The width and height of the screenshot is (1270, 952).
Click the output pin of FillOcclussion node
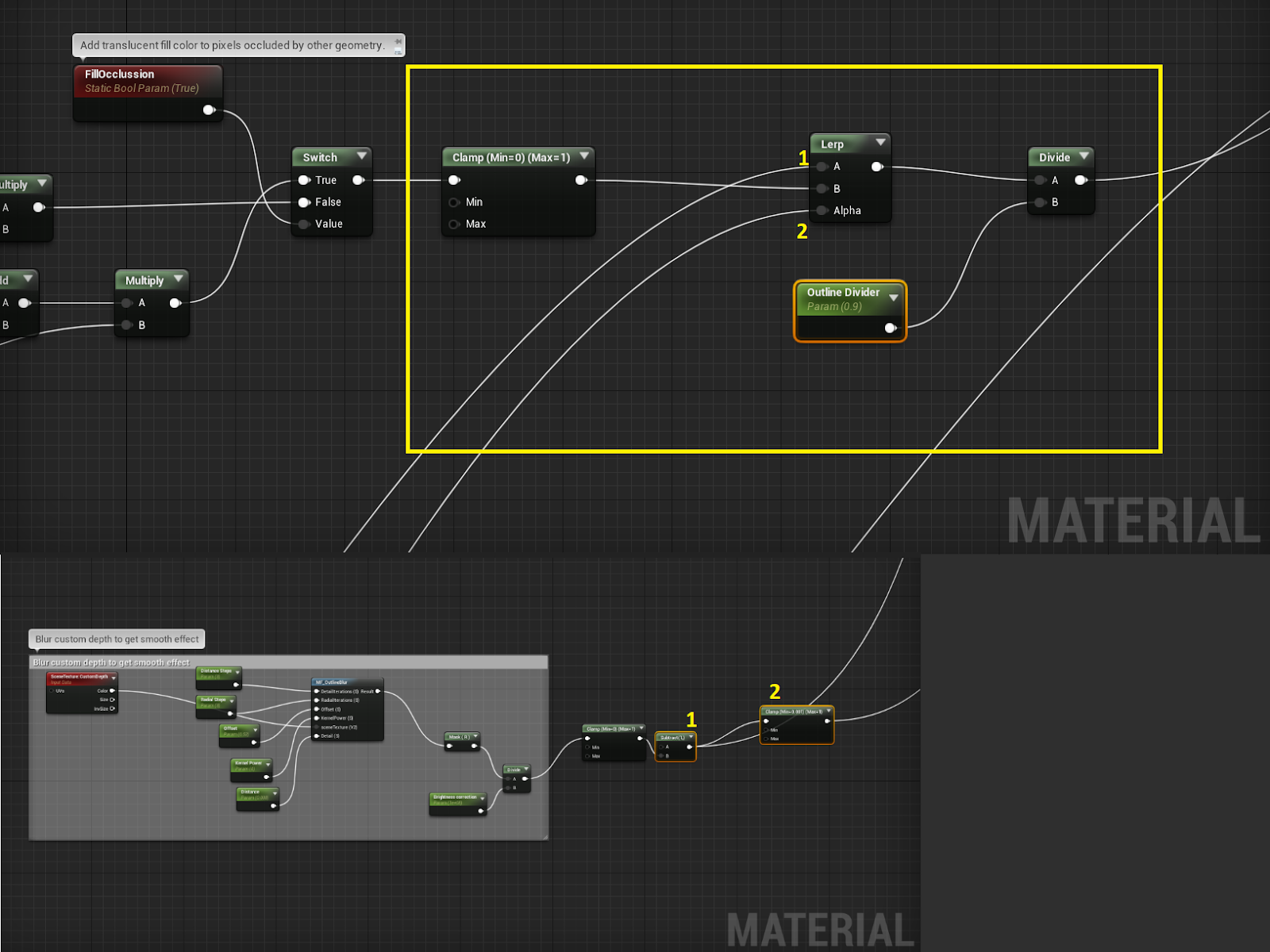click(x=209, y=110)
